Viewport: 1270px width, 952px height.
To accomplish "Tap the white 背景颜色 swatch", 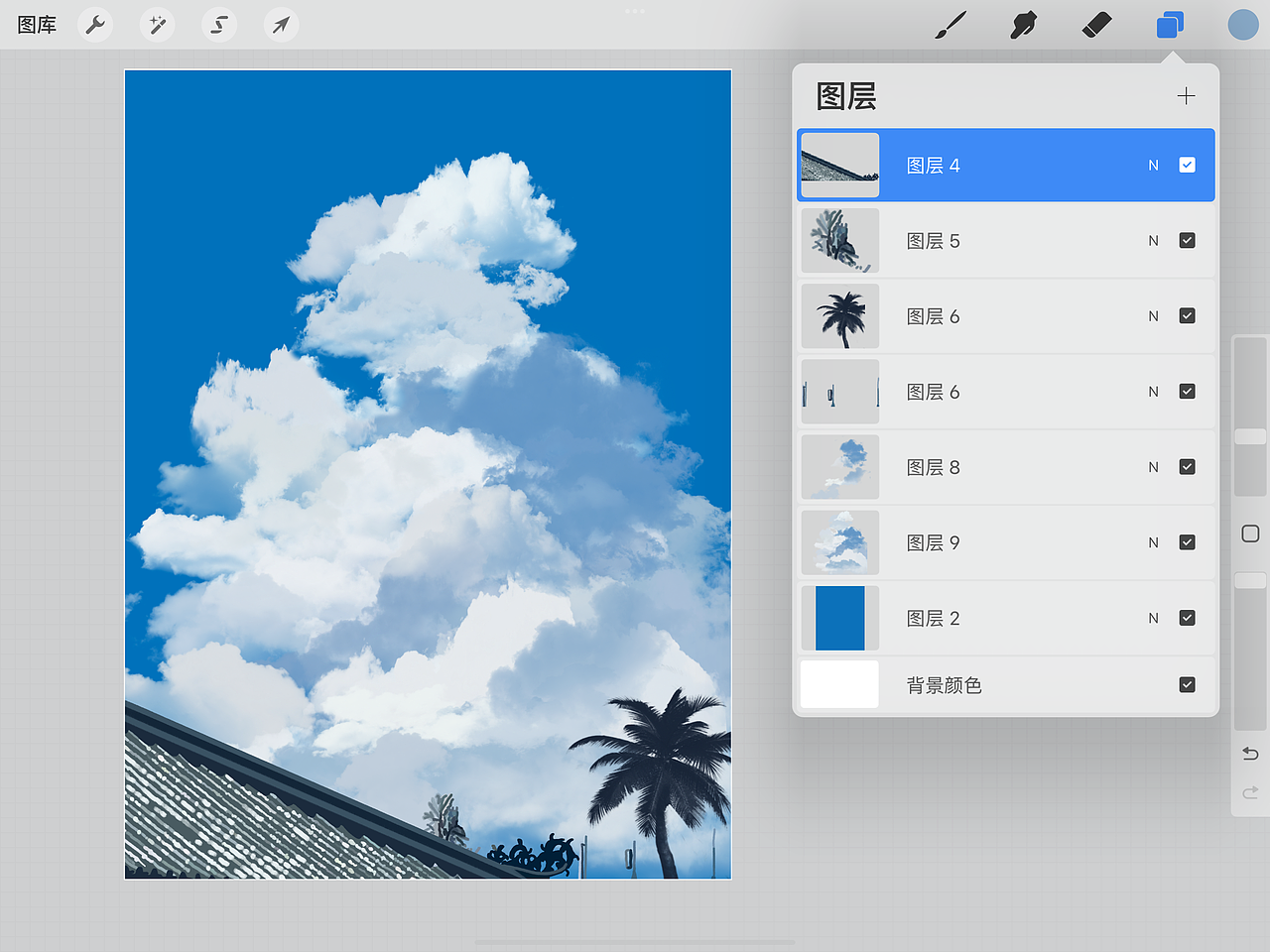I will pyautogui.click(x=839, y=684).
